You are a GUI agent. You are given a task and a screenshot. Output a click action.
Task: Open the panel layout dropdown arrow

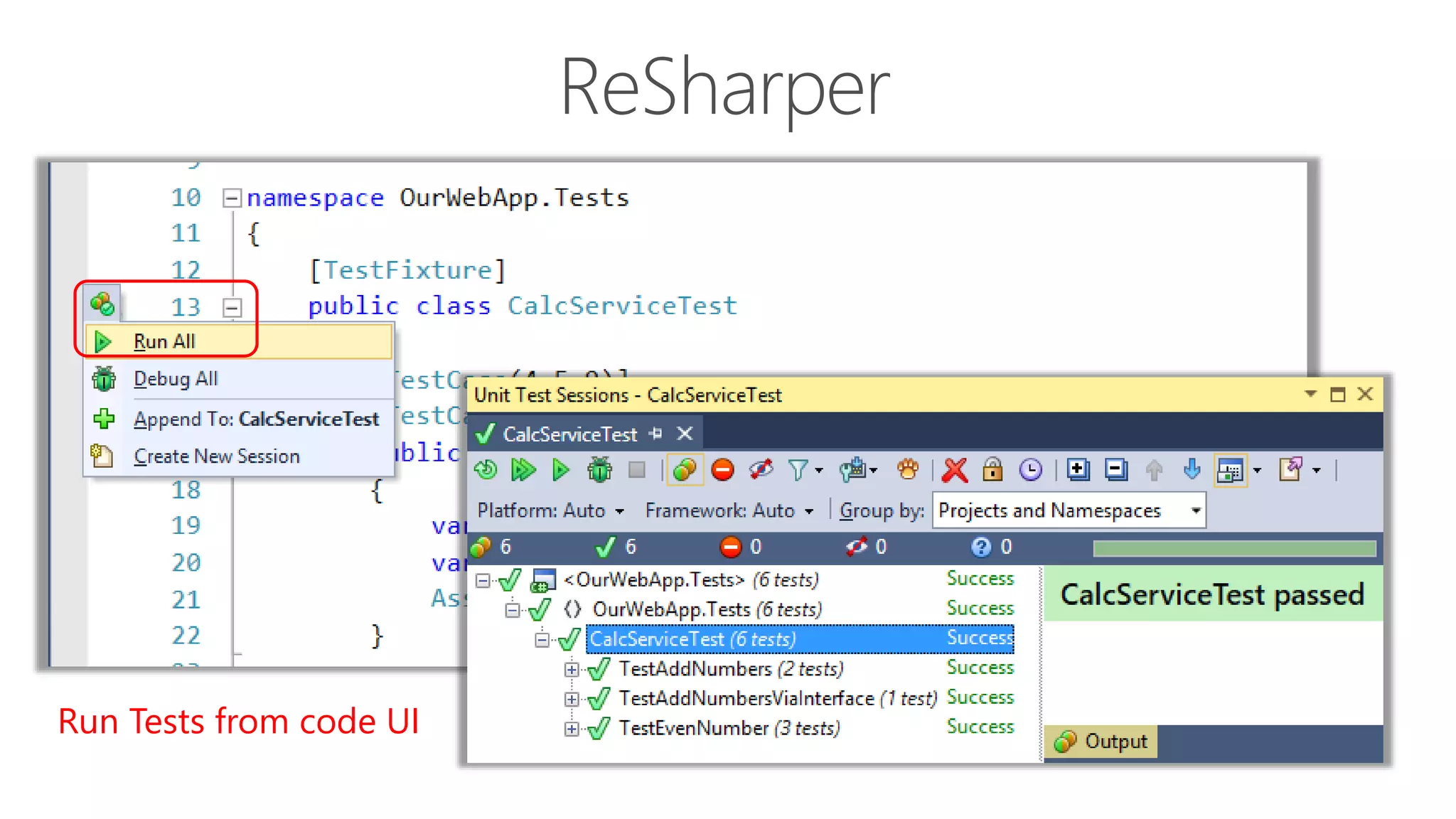click(x=1257, y=471)
